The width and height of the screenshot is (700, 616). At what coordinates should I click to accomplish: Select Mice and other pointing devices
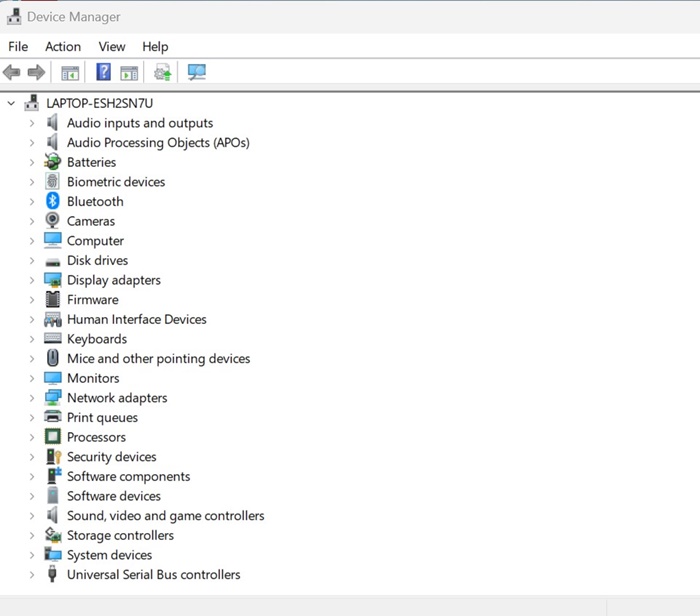158,358
